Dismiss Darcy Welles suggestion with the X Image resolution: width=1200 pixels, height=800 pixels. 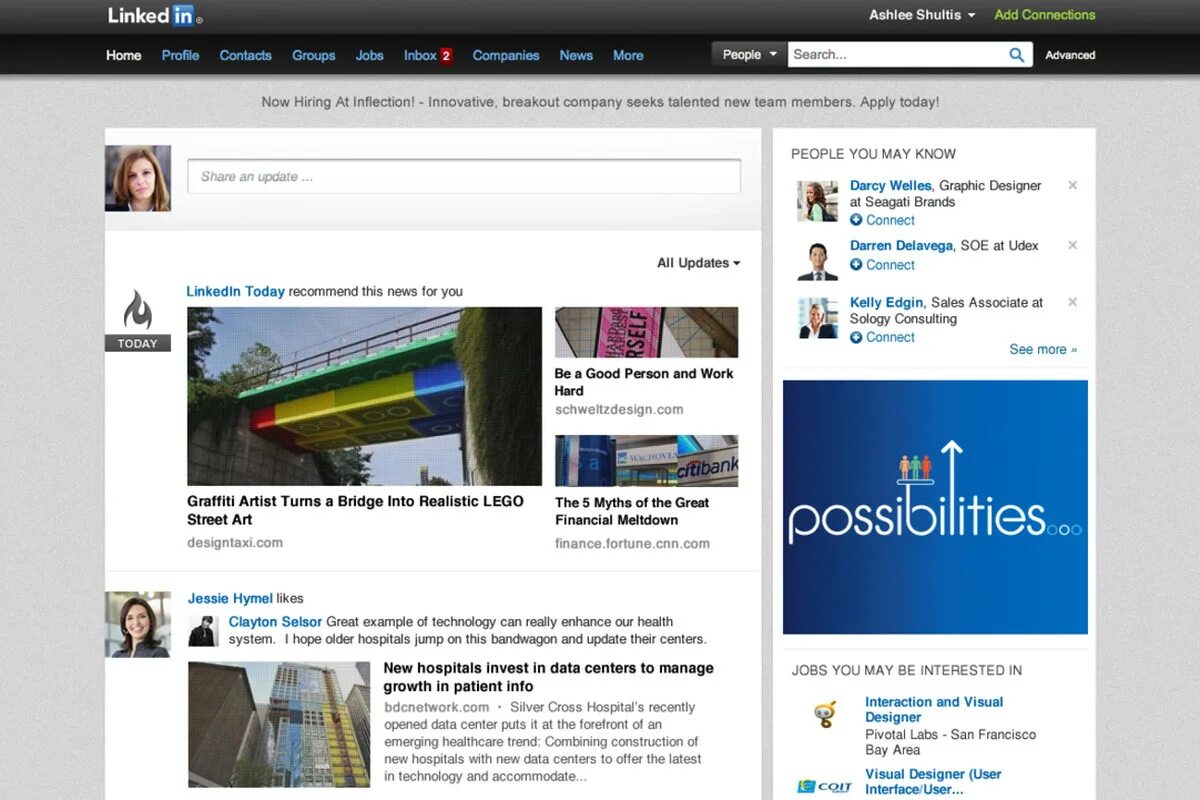(1072, 185)
